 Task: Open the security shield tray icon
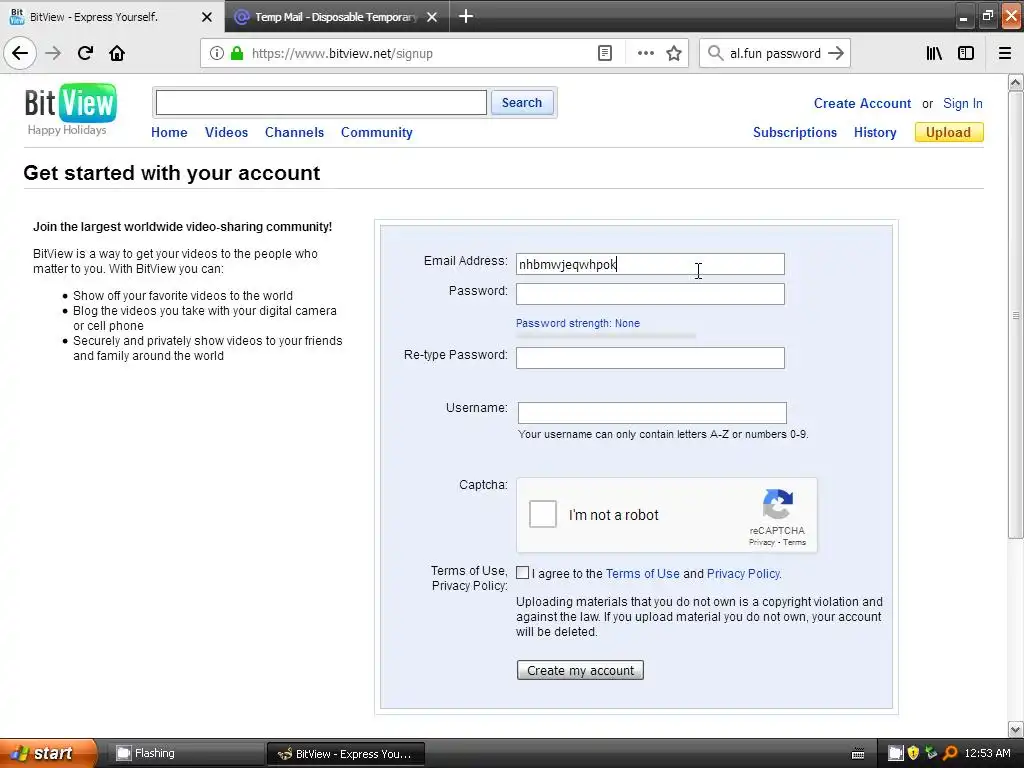click(913, 753)
